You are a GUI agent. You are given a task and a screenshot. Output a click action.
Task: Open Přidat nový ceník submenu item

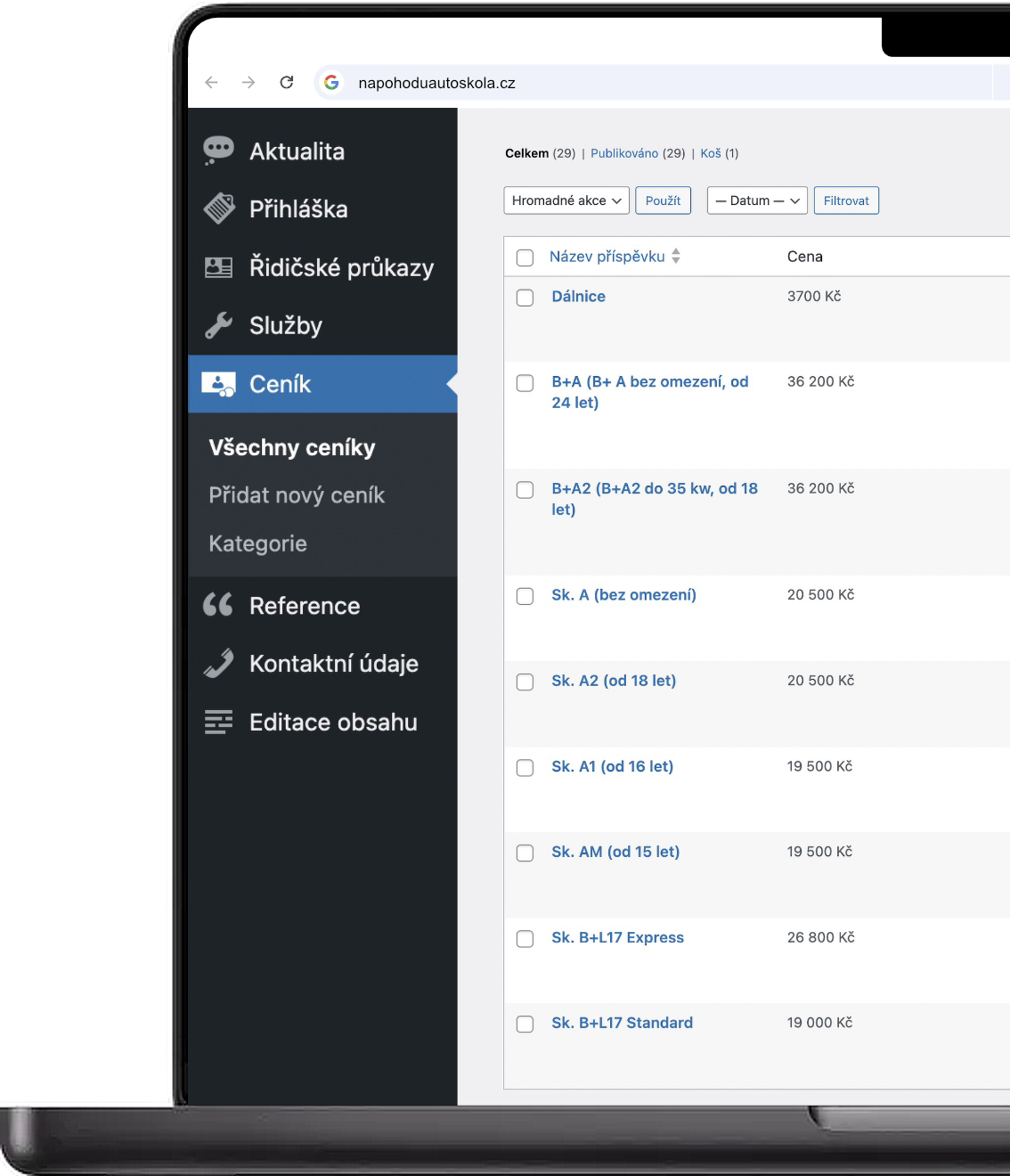coord(297,495)
